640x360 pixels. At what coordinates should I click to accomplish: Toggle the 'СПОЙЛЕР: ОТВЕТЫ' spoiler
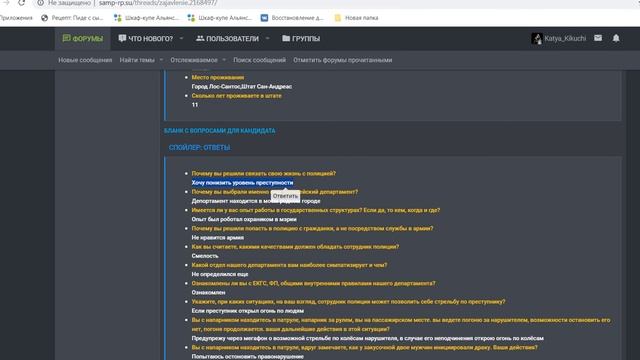200,147
